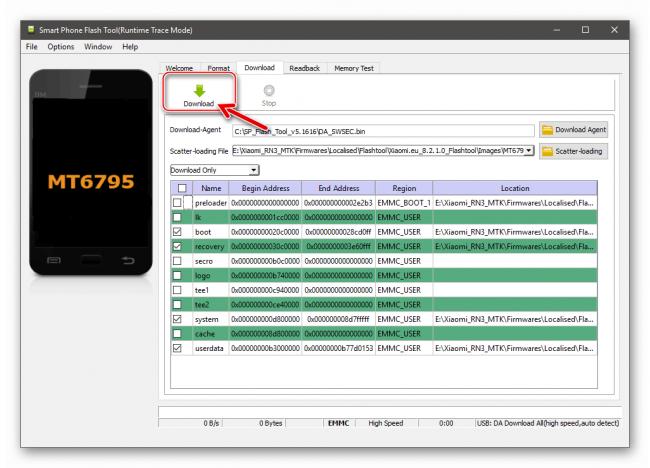Click the Stop icon button
The width and height of the screenshot is (650, 468).
(269, 95)
